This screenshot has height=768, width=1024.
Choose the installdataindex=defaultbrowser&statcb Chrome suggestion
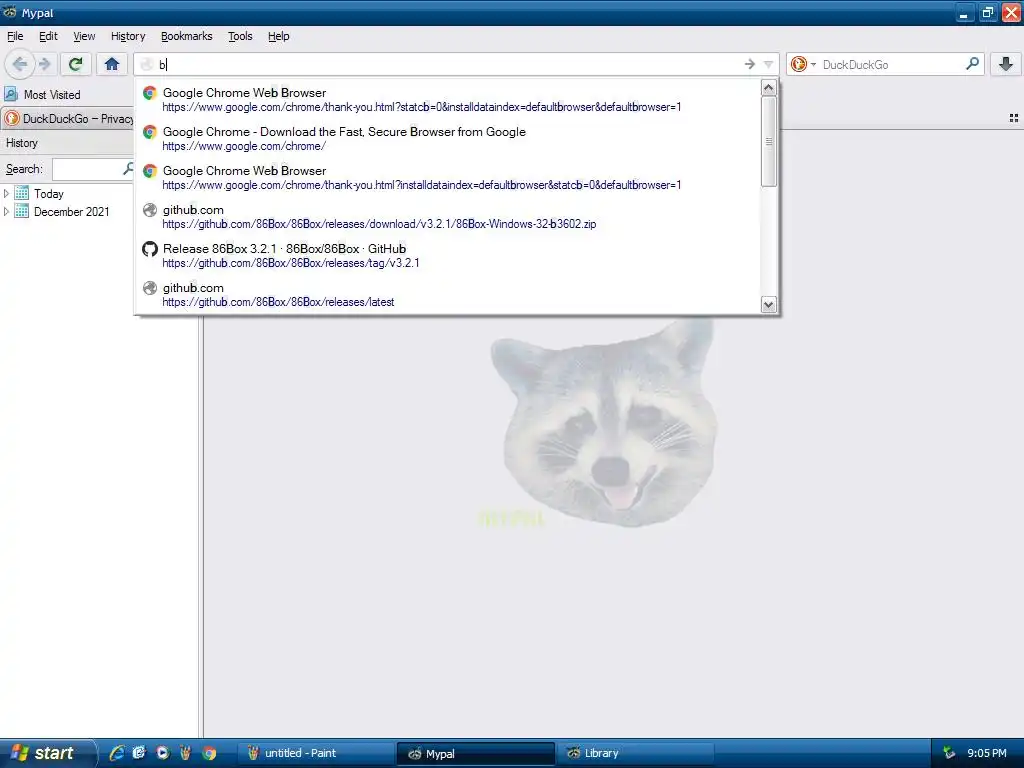448,178
